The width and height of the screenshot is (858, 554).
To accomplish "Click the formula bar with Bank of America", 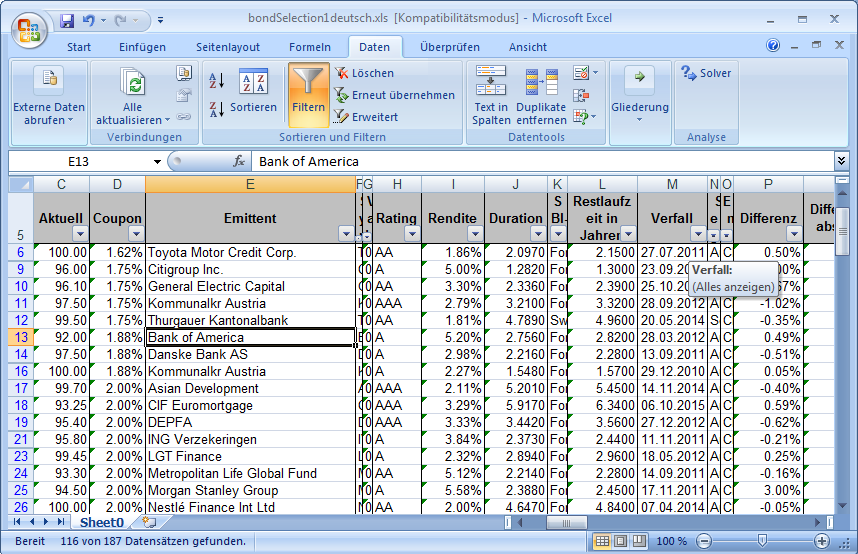I will [542, 161].
